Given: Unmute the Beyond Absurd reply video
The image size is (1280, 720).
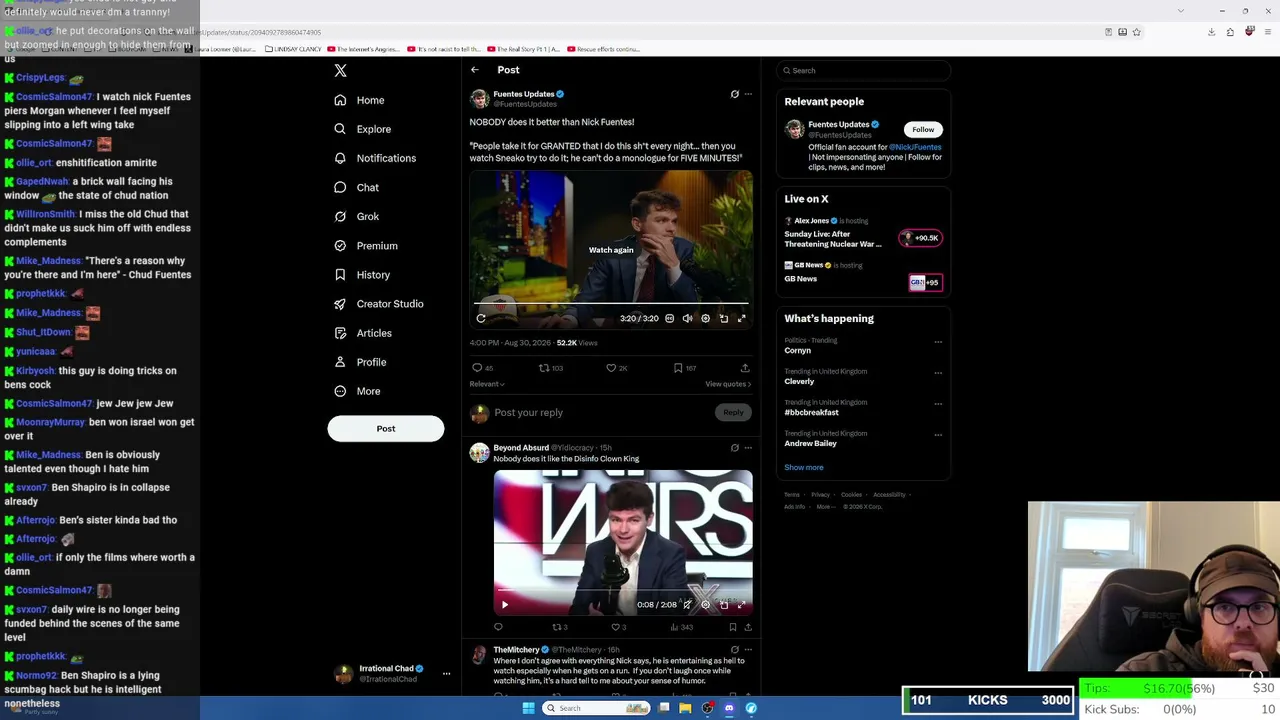Looking at the screenshot, I should (x=687, y=604).
